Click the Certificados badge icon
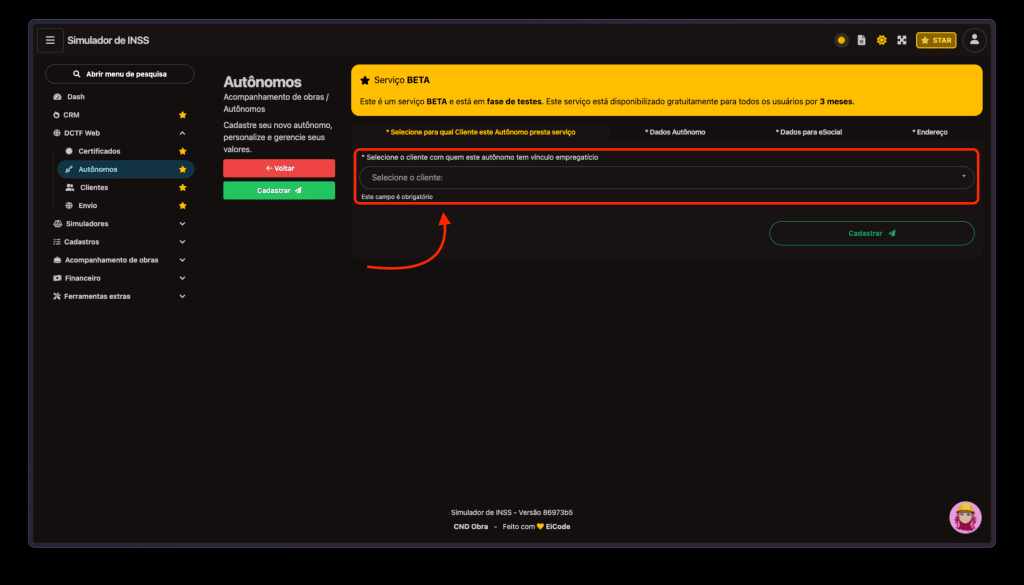Screen dimensions: 1024x585 69,151
